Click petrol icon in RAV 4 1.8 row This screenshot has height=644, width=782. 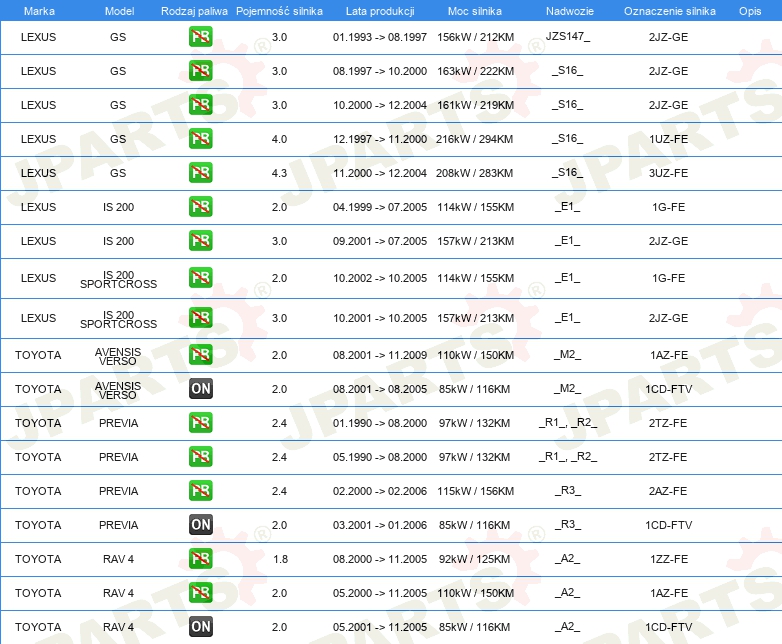point(200,559)
